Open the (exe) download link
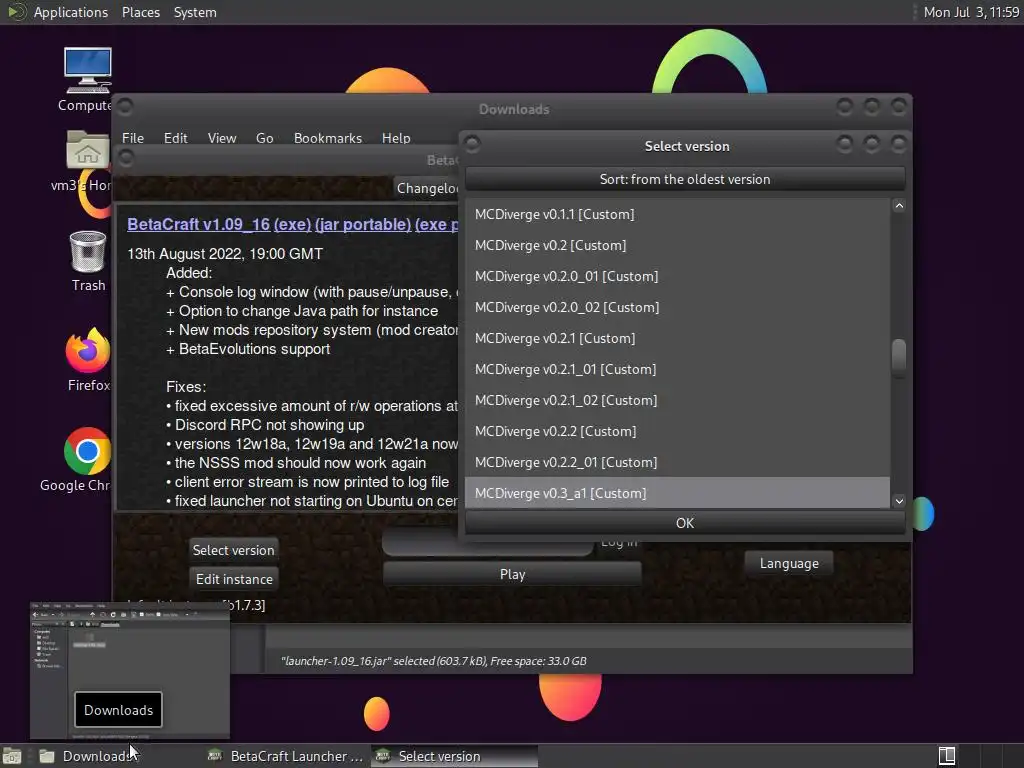Image resolution: width=1024 pixels, height=768 pixels. coord(292,224)
